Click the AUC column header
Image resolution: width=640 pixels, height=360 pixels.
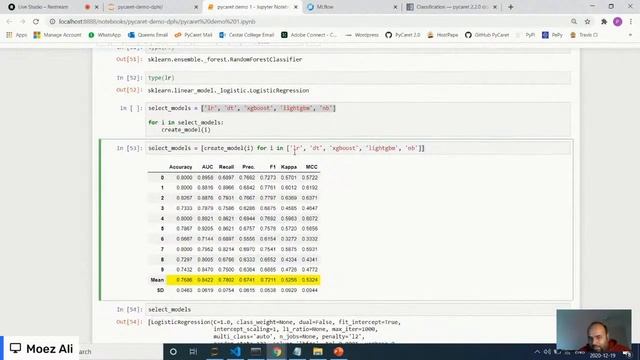(x=207, y=167)
